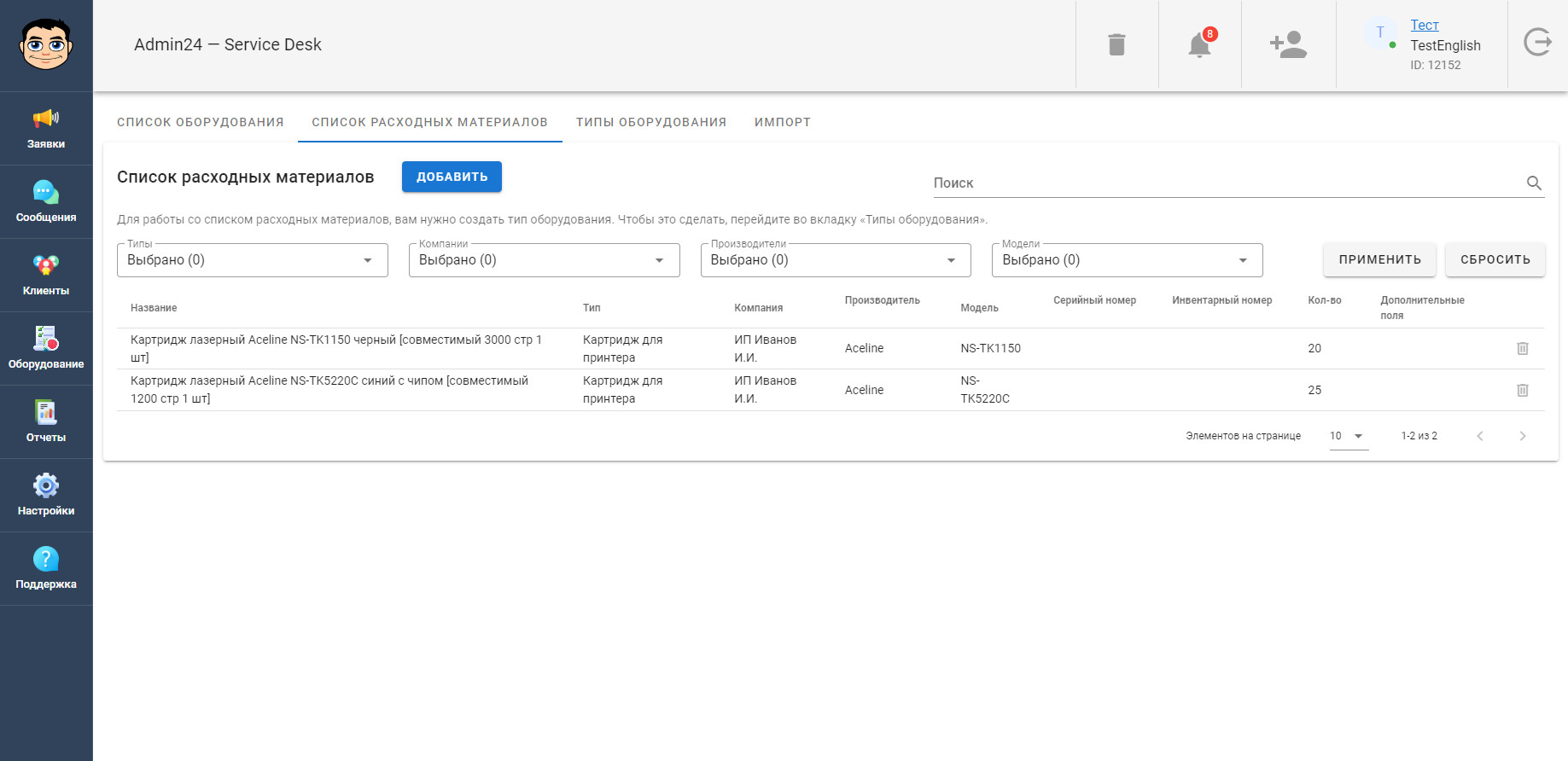Image resolution: width=1568 pixels, height=761 pixels.
Task: Go to Клиенты in the sidebar
Action: click(x=46, y=276)
